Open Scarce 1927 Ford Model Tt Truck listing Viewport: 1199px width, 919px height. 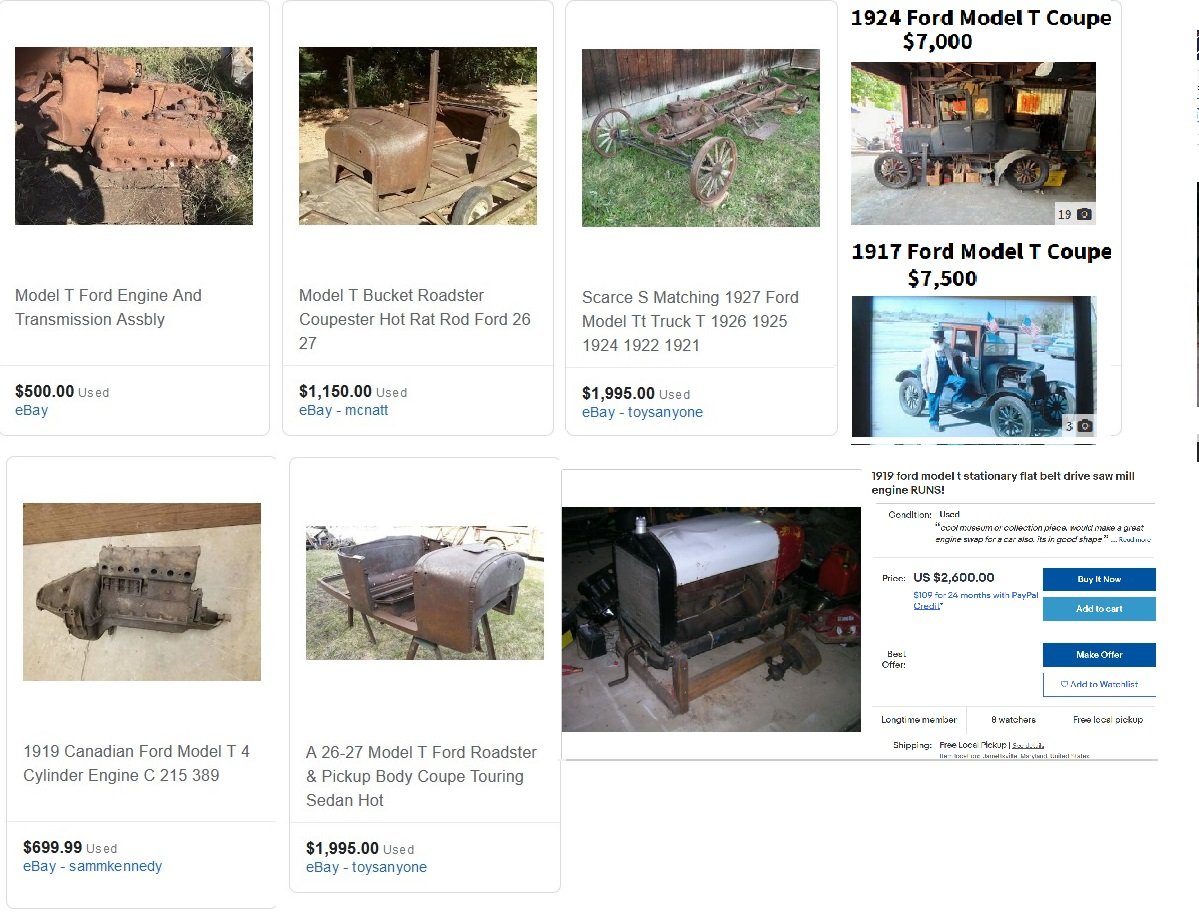(690, 321)
